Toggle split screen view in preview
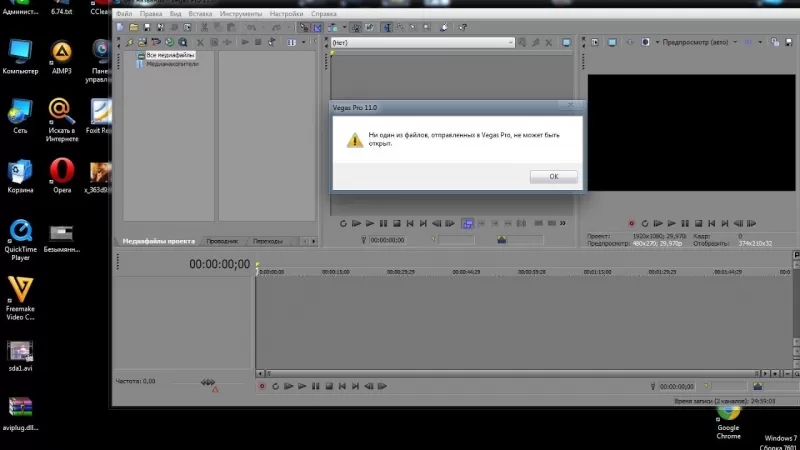The image size is (800, 450). (645, 42)
